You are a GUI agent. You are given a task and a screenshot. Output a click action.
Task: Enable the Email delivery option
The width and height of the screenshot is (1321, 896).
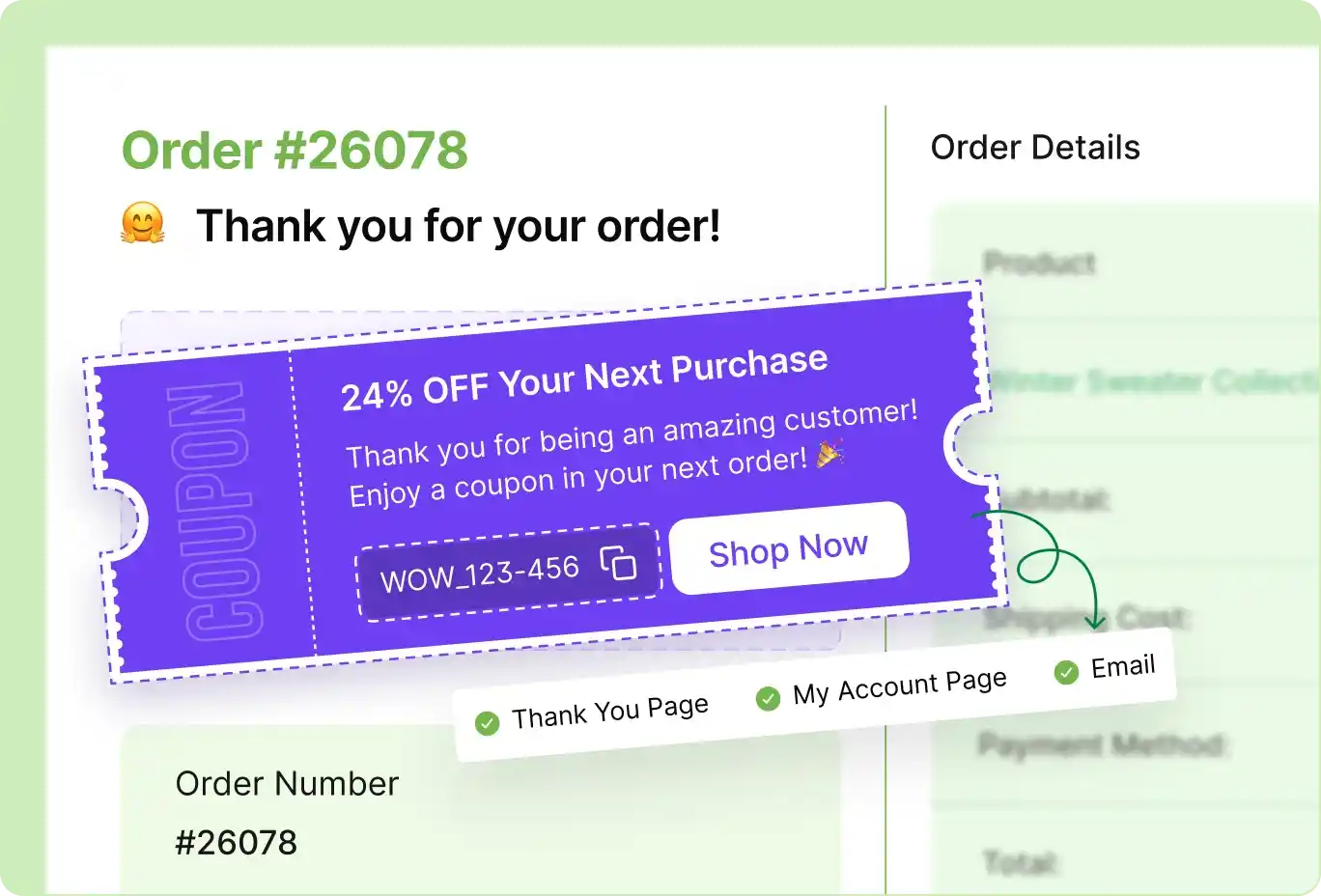click(x=1123, y=664)
